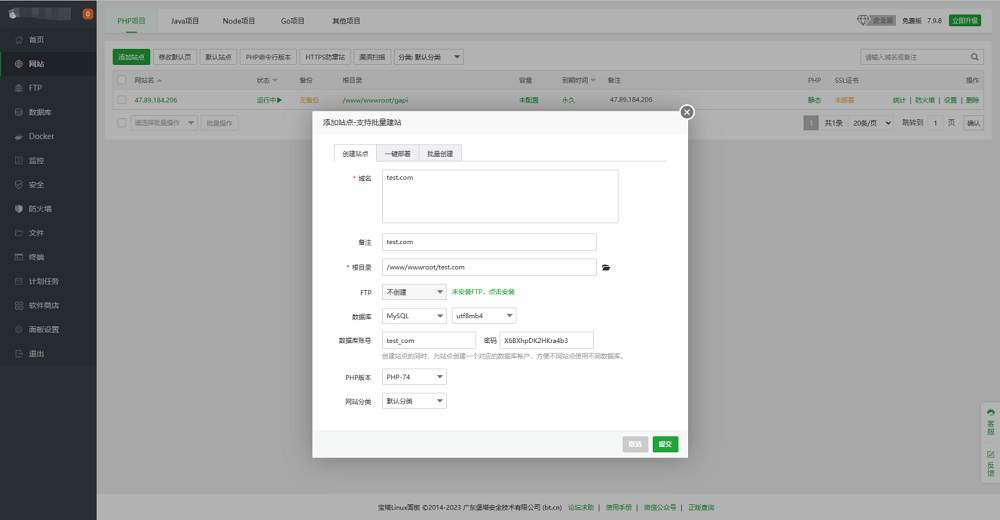Tick the checkbox in the batch operation row
1000x520 pixels.
tap(122, 123)
